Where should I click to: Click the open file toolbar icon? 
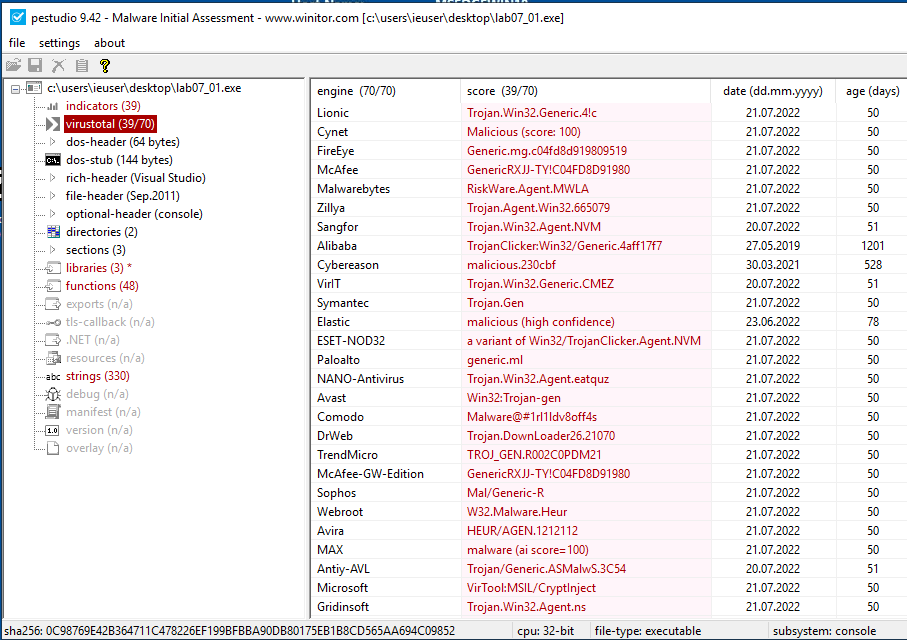[x=13, y=65]
